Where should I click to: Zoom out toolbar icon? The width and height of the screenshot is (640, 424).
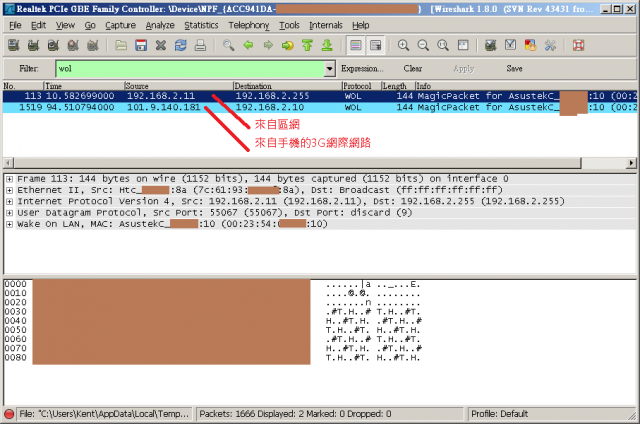(x=423, y=45)
